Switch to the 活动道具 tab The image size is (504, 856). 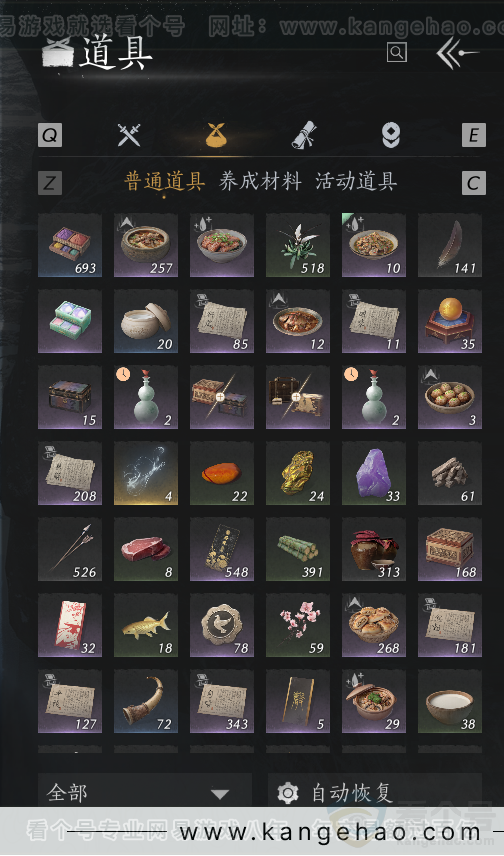pyautogui.click(x=356, y=181)
